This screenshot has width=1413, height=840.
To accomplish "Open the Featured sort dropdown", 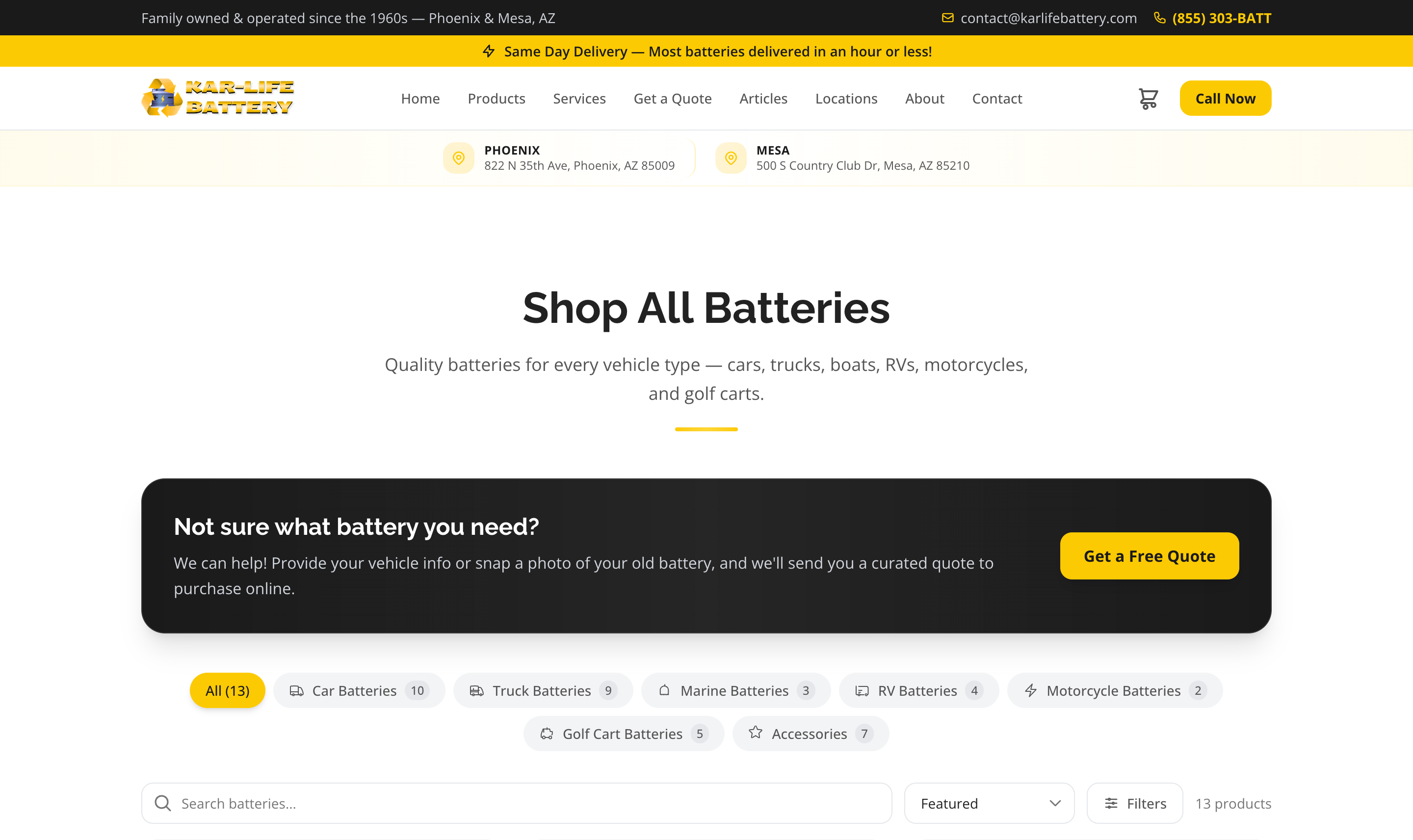I will click(x=989, y=803).
